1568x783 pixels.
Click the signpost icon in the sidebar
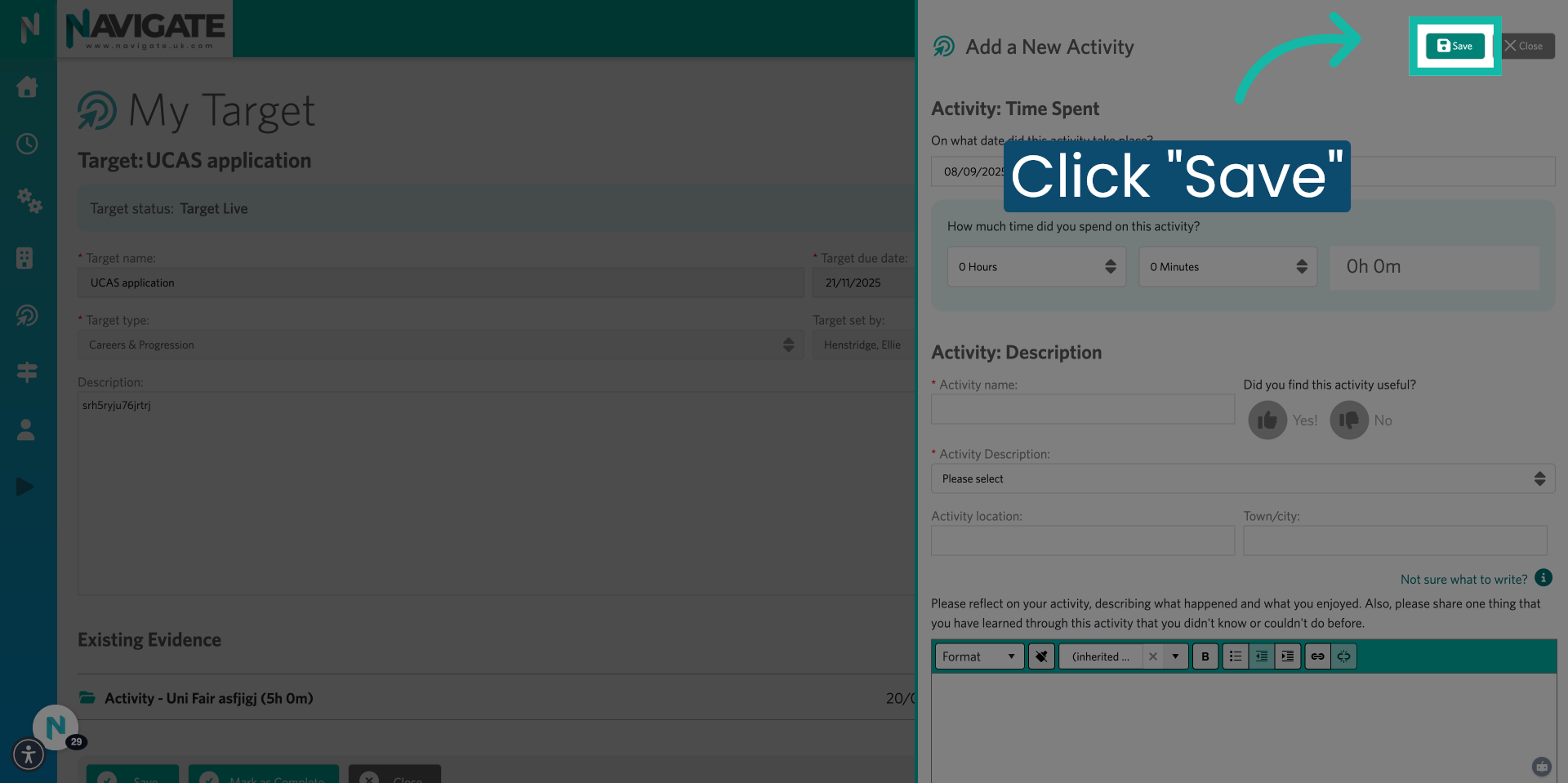coord(27,372)
